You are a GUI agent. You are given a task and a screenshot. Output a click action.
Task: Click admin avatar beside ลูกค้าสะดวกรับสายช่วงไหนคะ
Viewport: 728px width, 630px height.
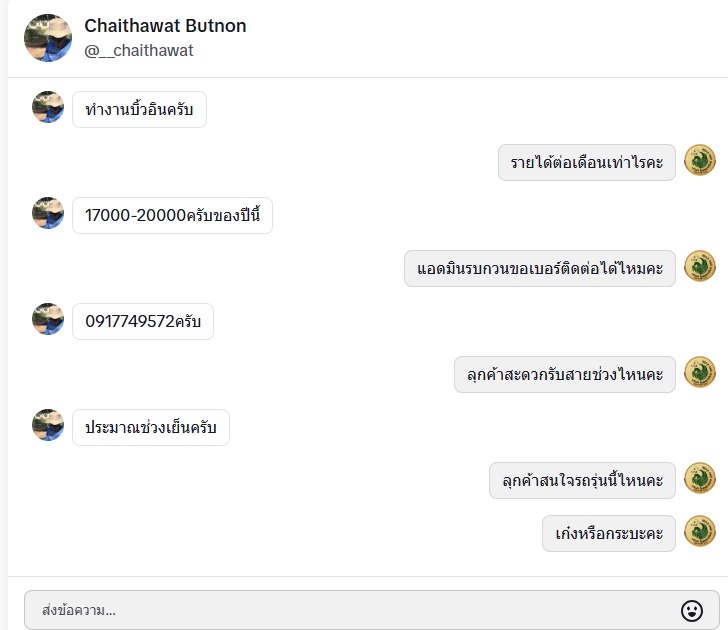click(x=700, y=374)
